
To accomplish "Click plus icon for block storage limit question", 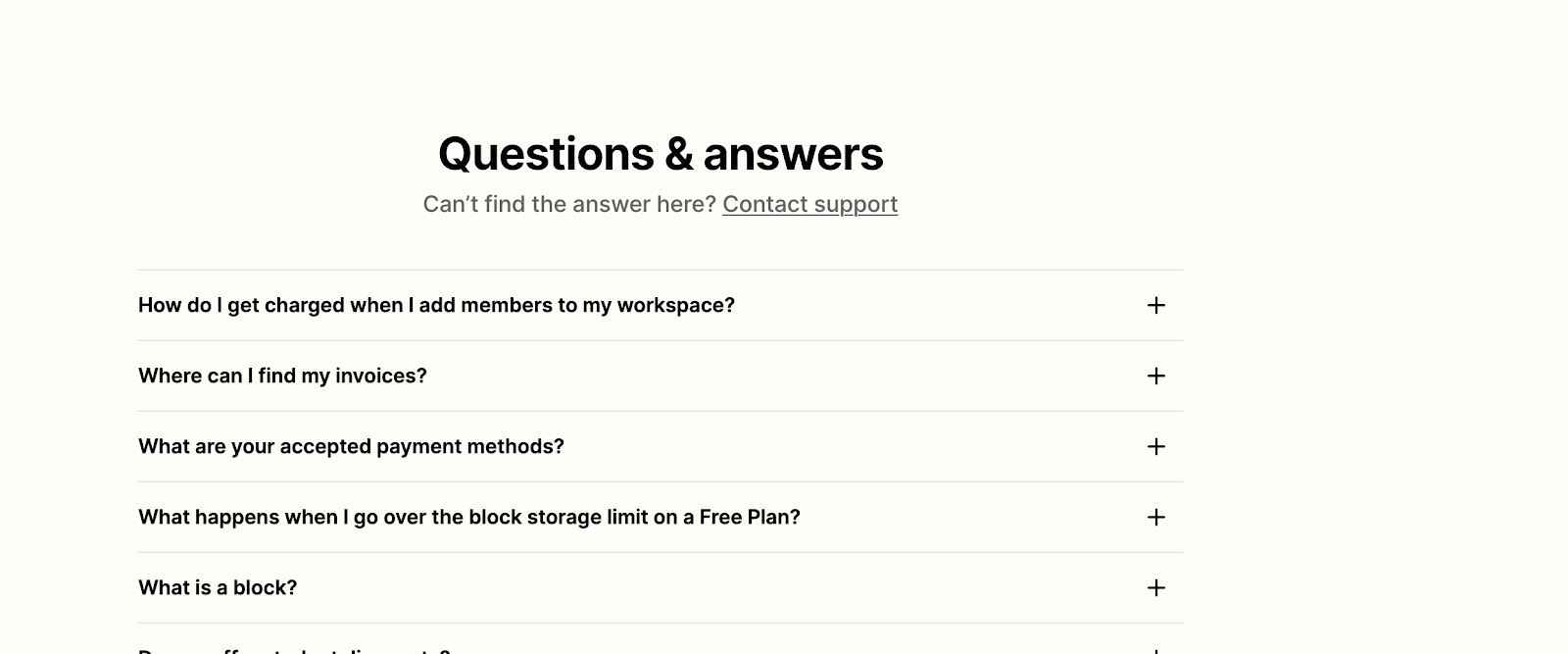I will [x=1156, y=518].
